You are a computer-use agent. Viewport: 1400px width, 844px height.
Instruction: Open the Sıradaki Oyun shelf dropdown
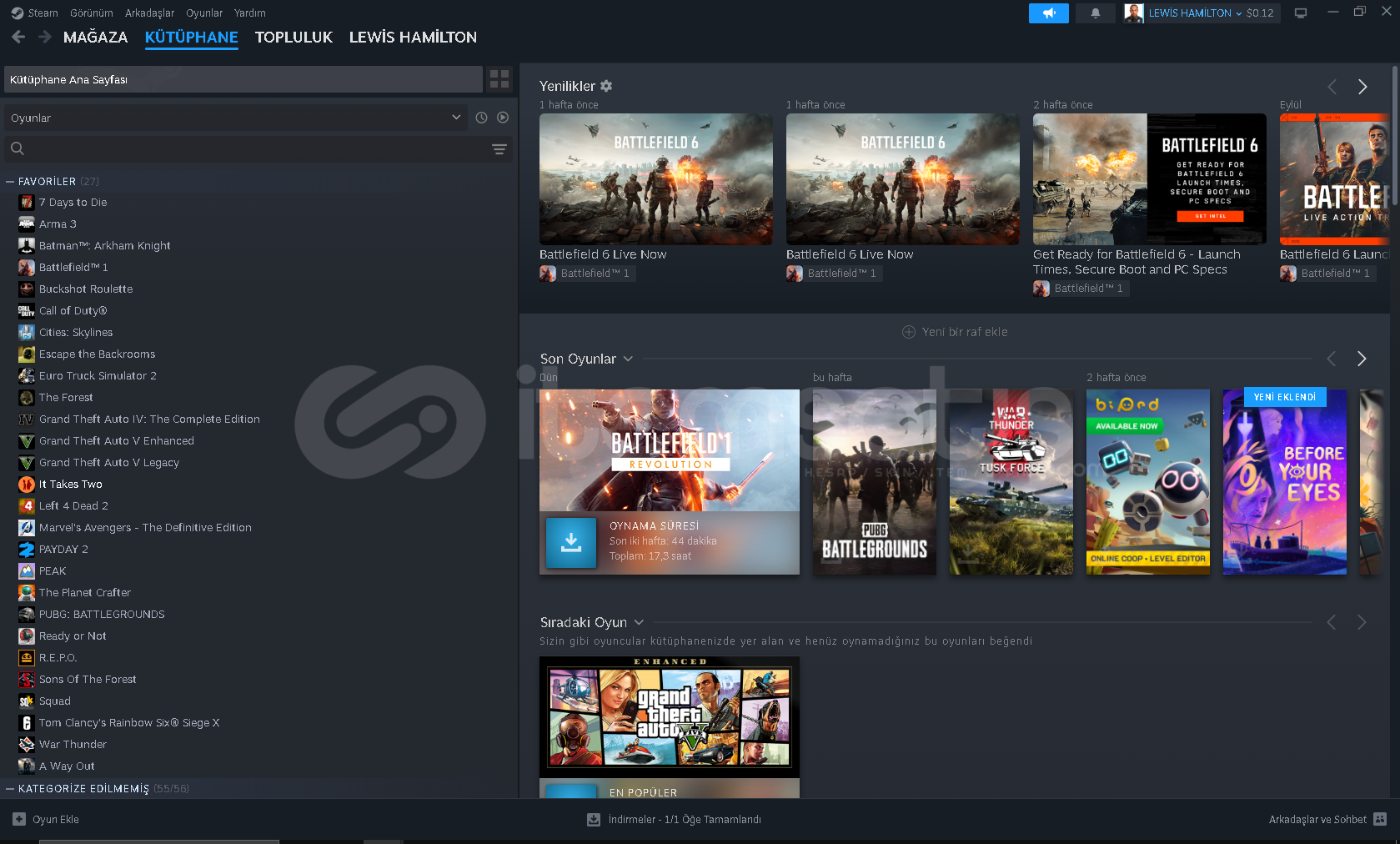point(639,622)
